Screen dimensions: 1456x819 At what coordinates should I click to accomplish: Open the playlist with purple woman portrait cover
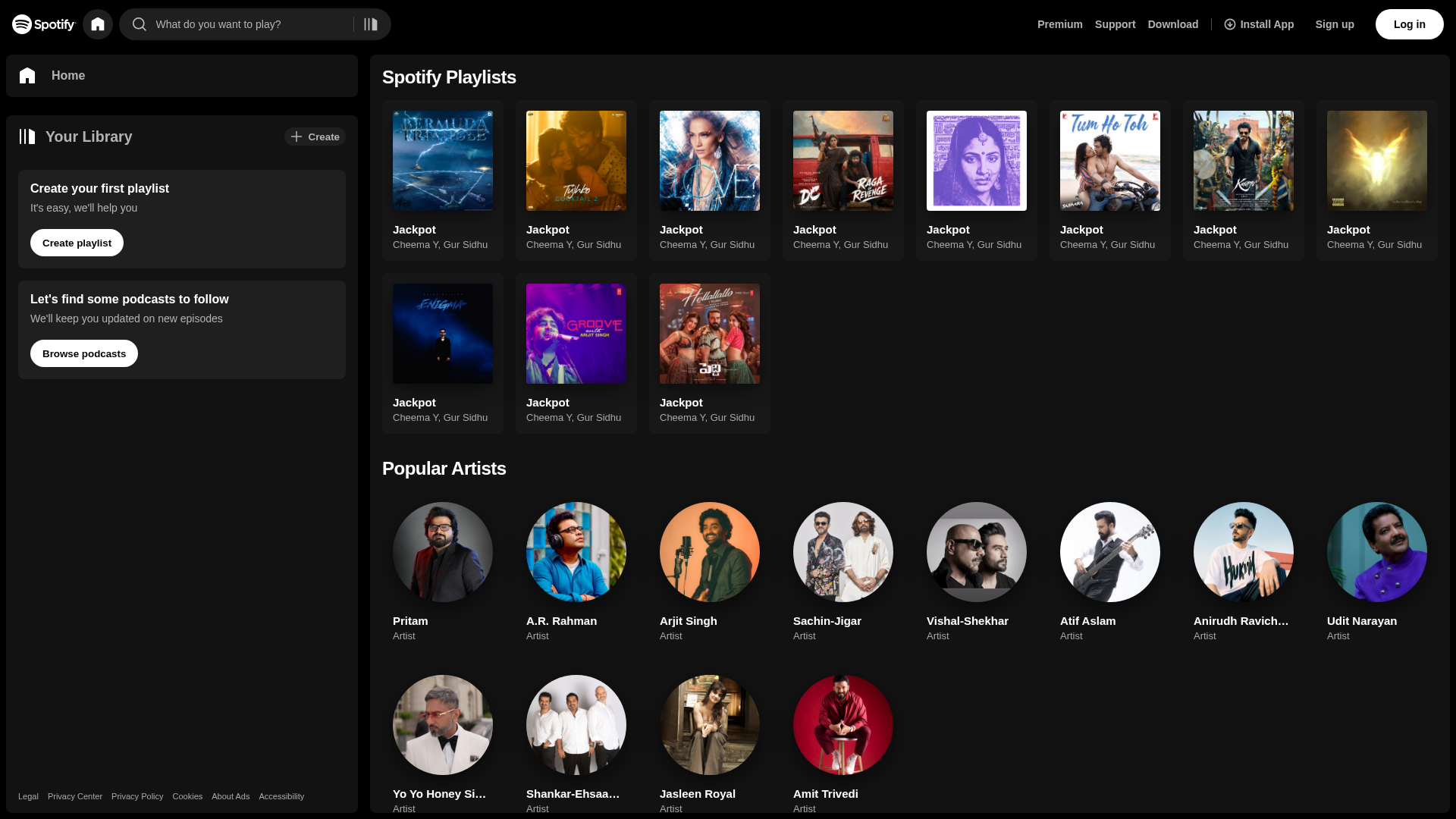(x=977, y=180)
